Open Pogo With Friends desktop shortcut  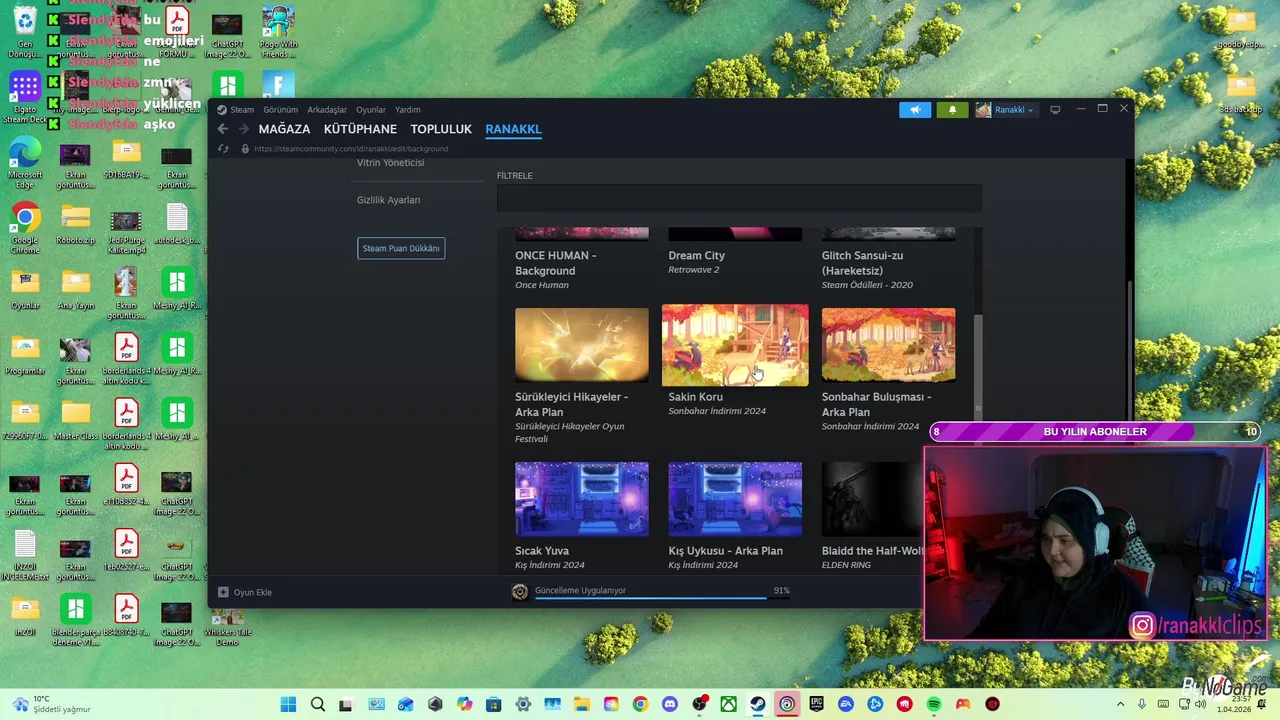278,32
